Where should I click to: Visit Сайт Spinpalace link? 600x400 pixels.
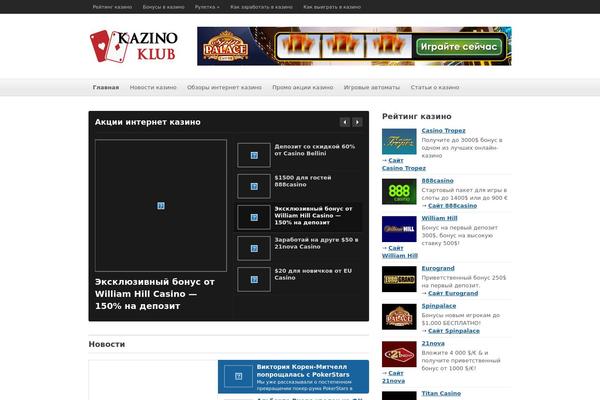454,331
